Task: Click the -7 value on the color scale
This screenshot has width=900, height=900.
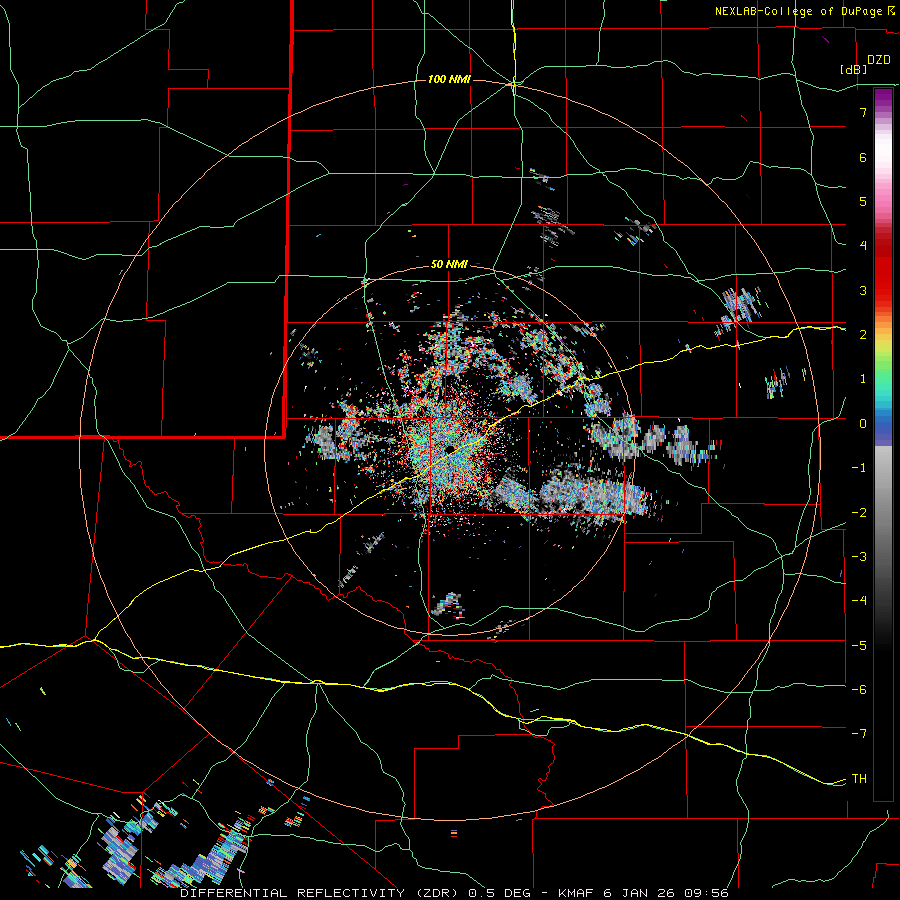Action: (859, 734)
